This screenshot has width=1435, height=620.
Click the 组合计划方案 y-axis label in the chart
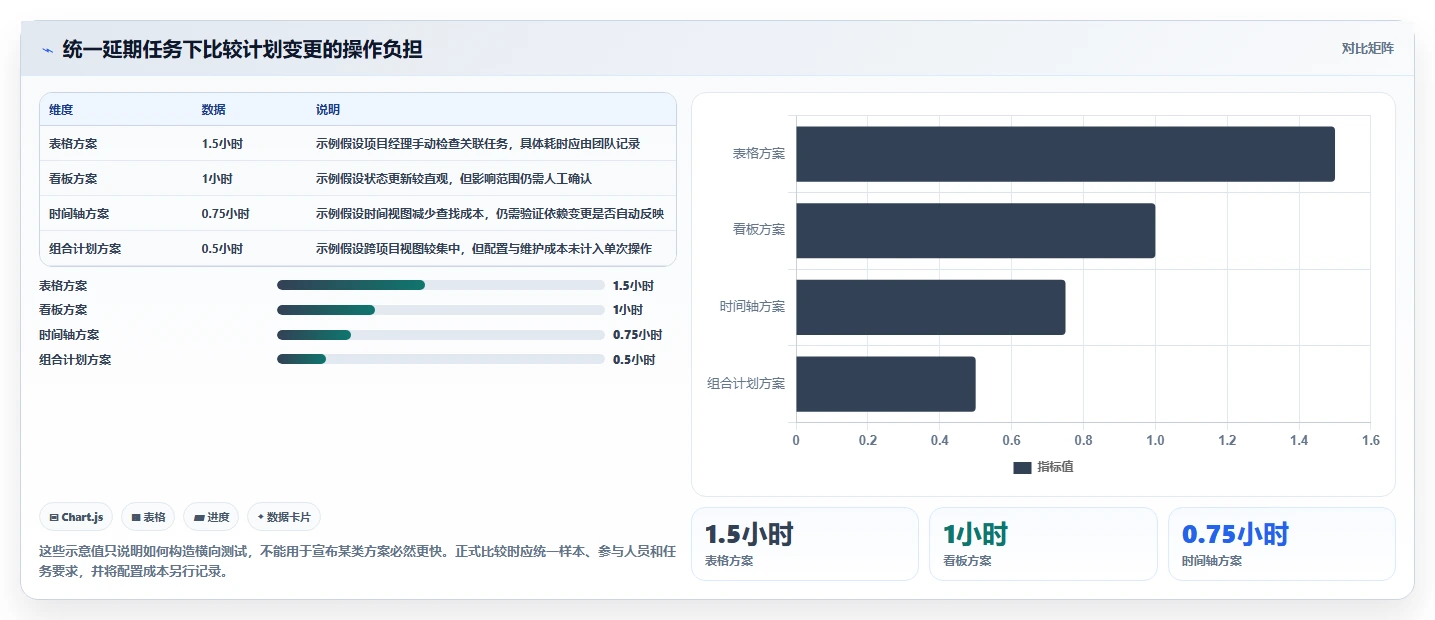click(746, 384)
